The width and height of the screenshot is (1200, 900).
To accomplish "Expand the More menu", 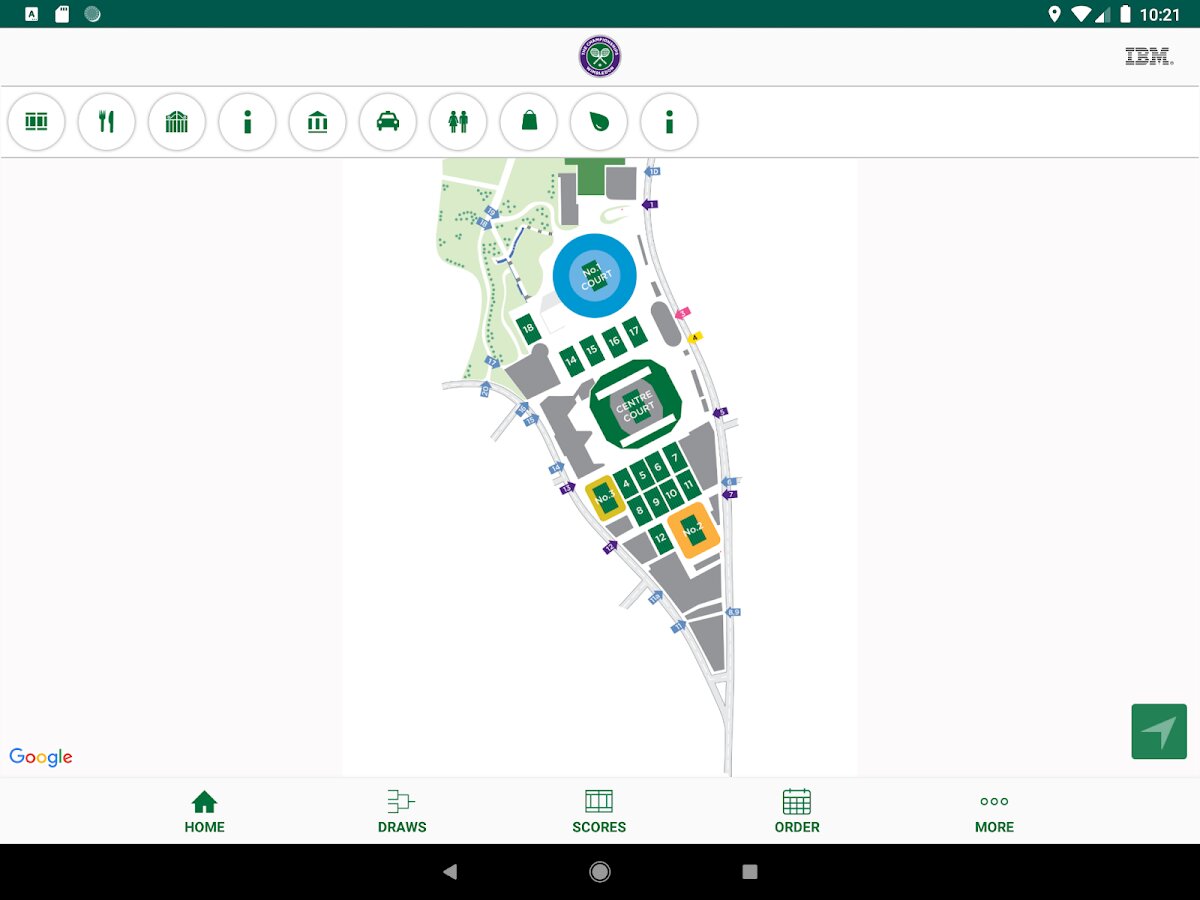I will (994, 811).
